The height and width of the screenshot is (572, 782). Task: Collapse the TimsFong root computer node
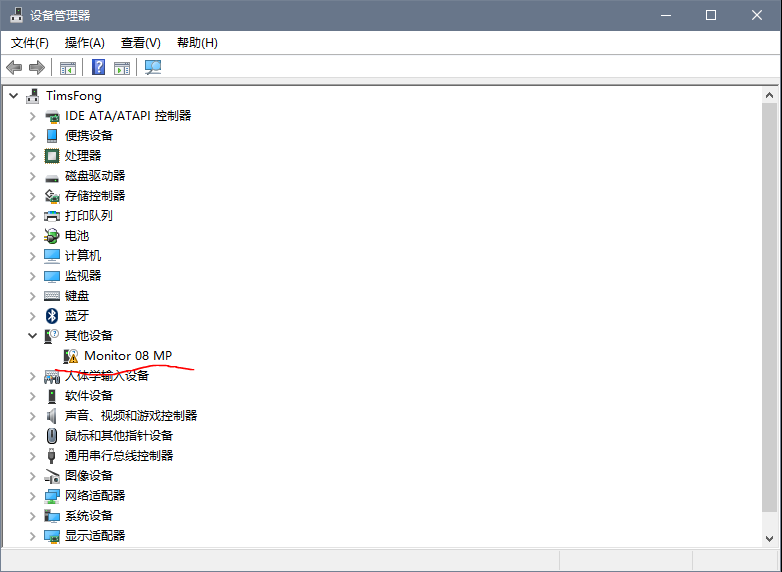(x=14, y=95)
